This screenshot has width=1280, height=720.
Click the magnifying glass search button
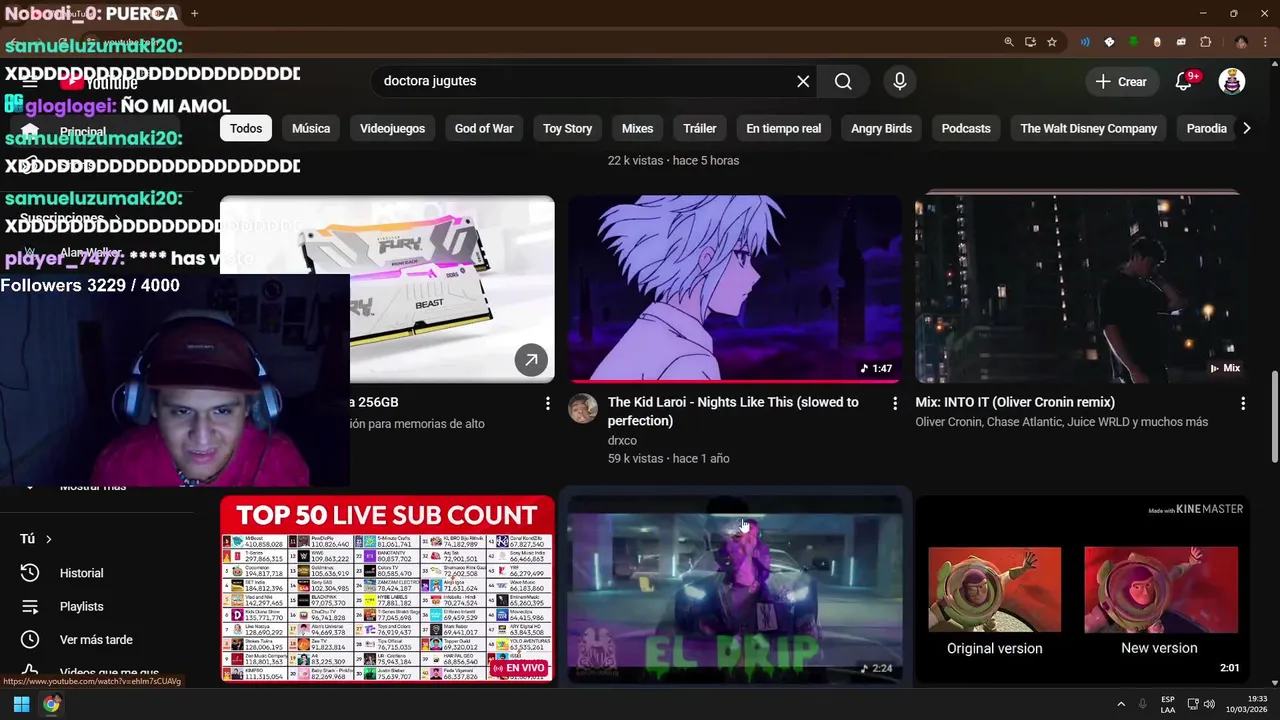843,82
